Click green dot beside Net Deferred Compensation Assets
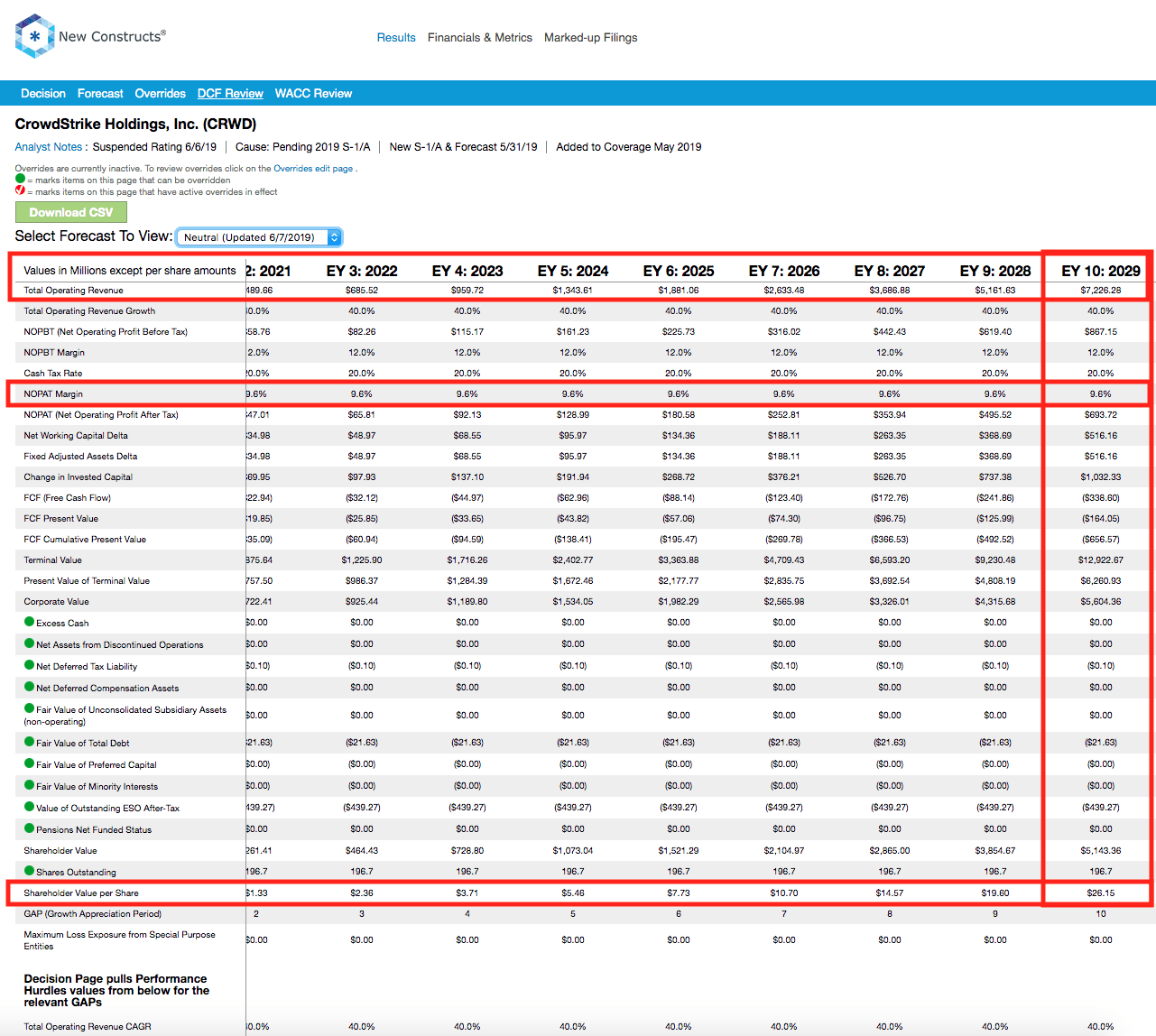Image resolution: width=1156 pixels, height=1036 pixels. [30, 687]
